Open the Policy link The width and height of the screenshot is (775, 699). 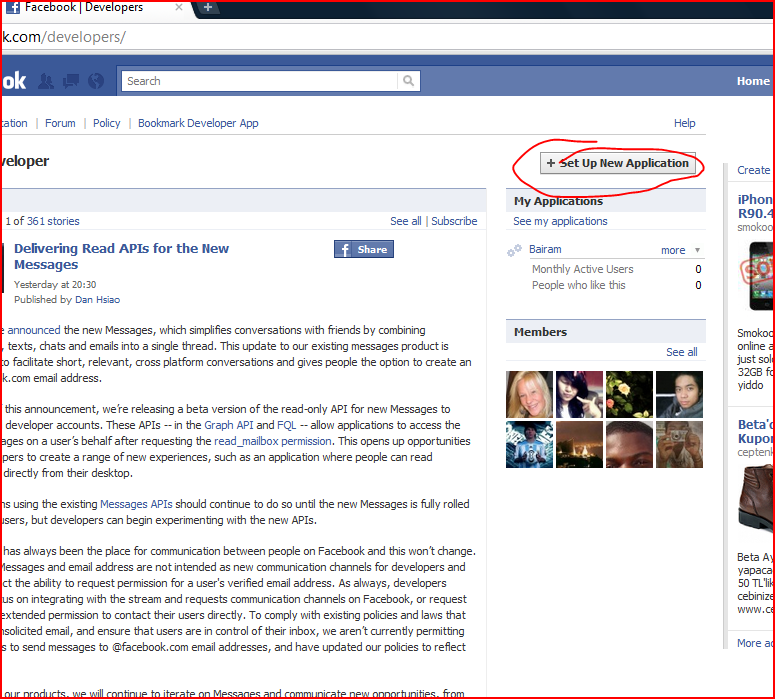[x=107, y=123]
